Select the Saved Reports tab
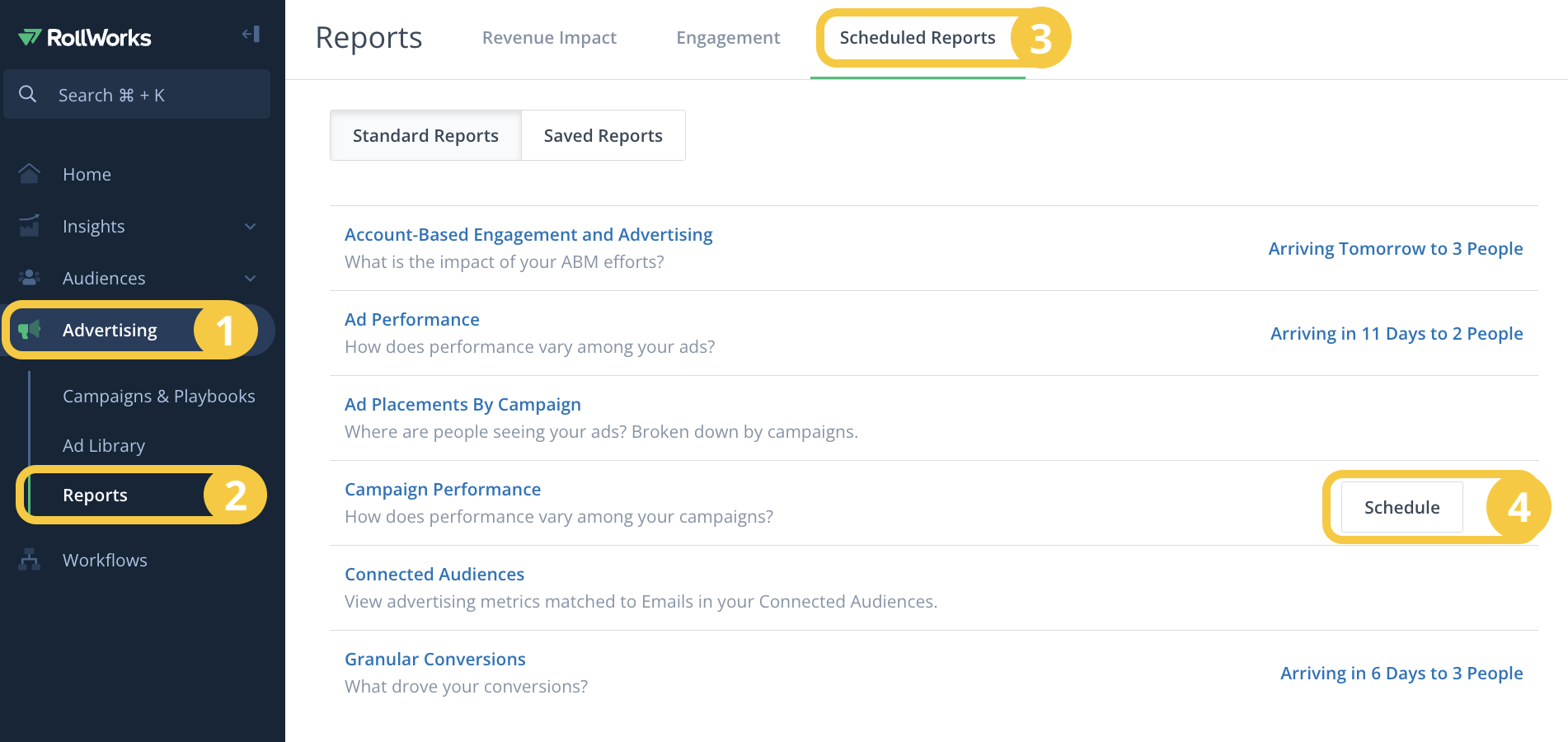This screenshot has height=742, width=1568. (x=603, y=135)
